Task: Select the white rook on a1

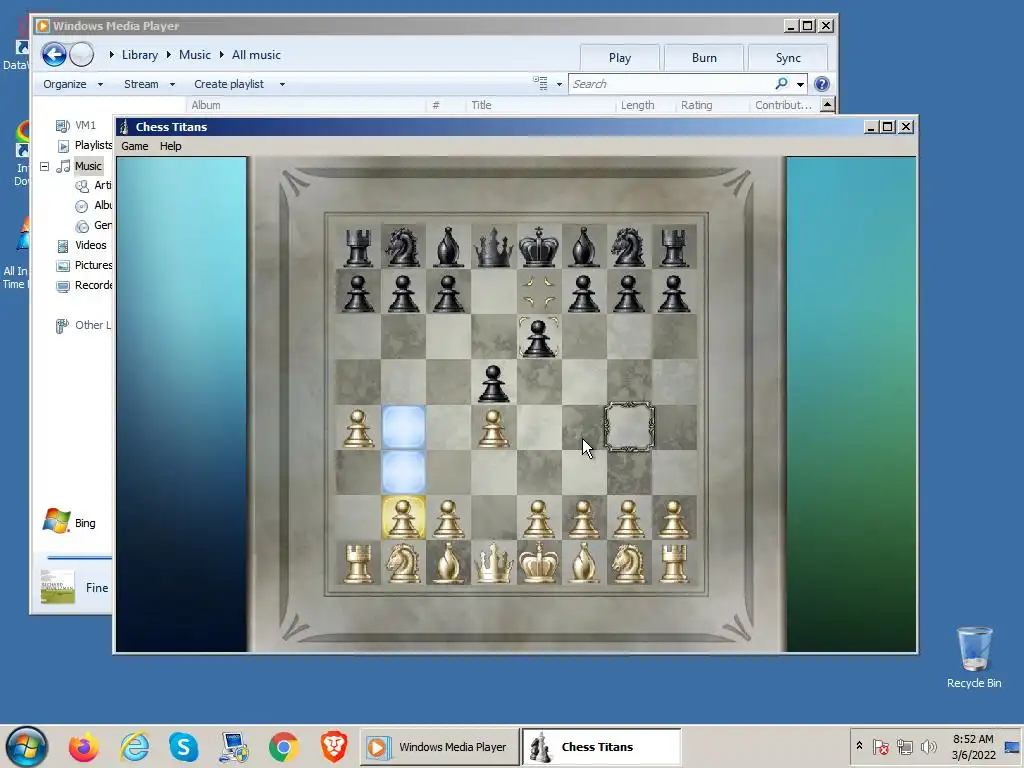Action: pyautogui.click(x=359, y=562)
